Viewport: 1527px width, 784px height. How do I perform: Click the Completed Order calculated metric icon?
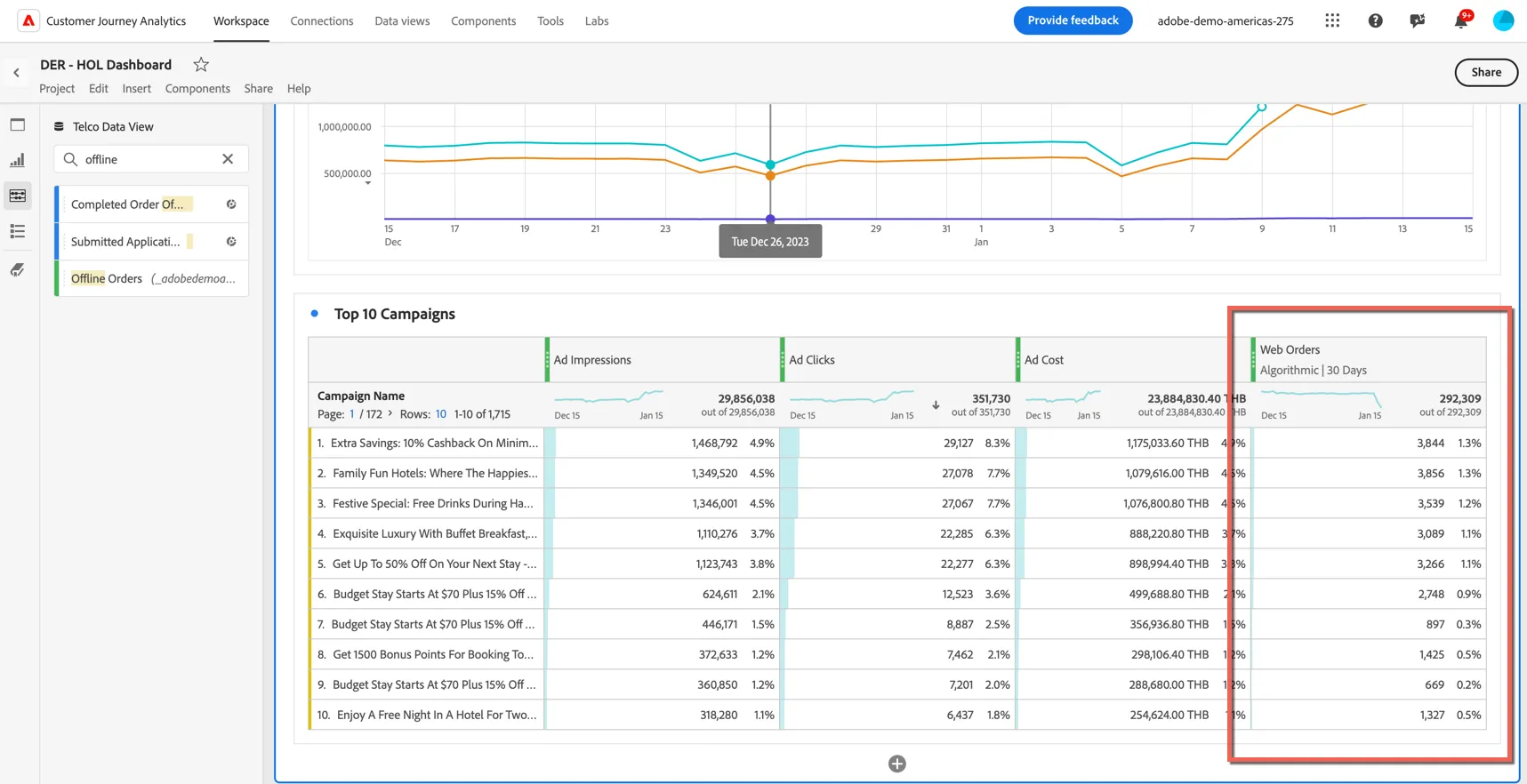point(231,204)
